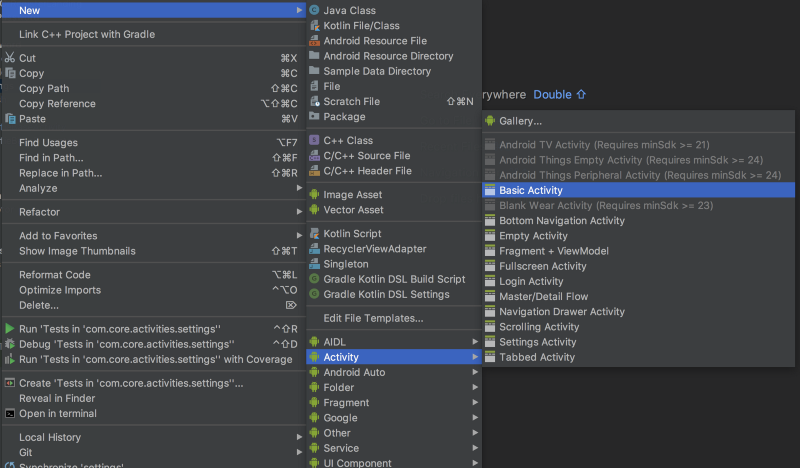
Task: Select Settings Activity entry
Action: pos(638,342)
